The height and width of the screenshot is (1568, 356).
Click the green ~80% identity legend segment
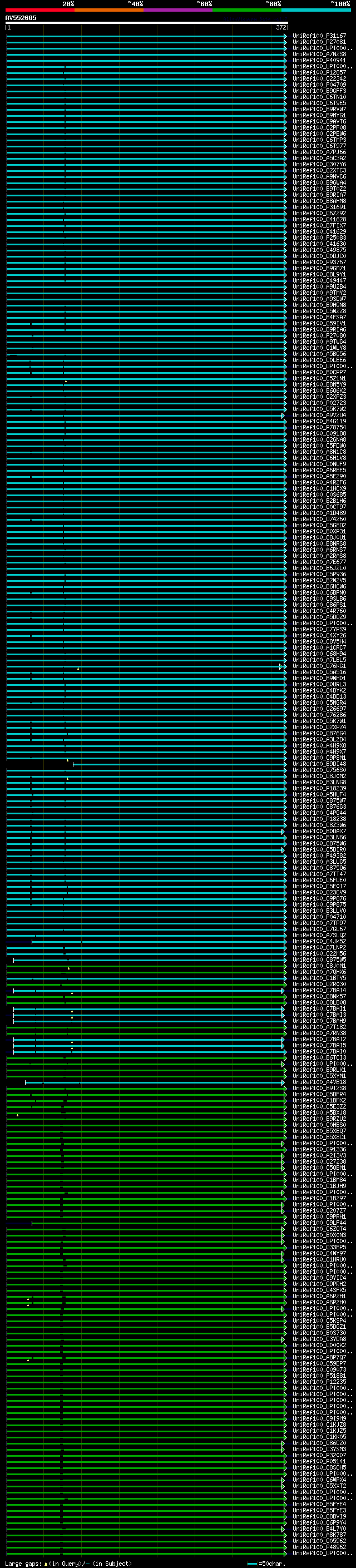click(x=247, y=10)
